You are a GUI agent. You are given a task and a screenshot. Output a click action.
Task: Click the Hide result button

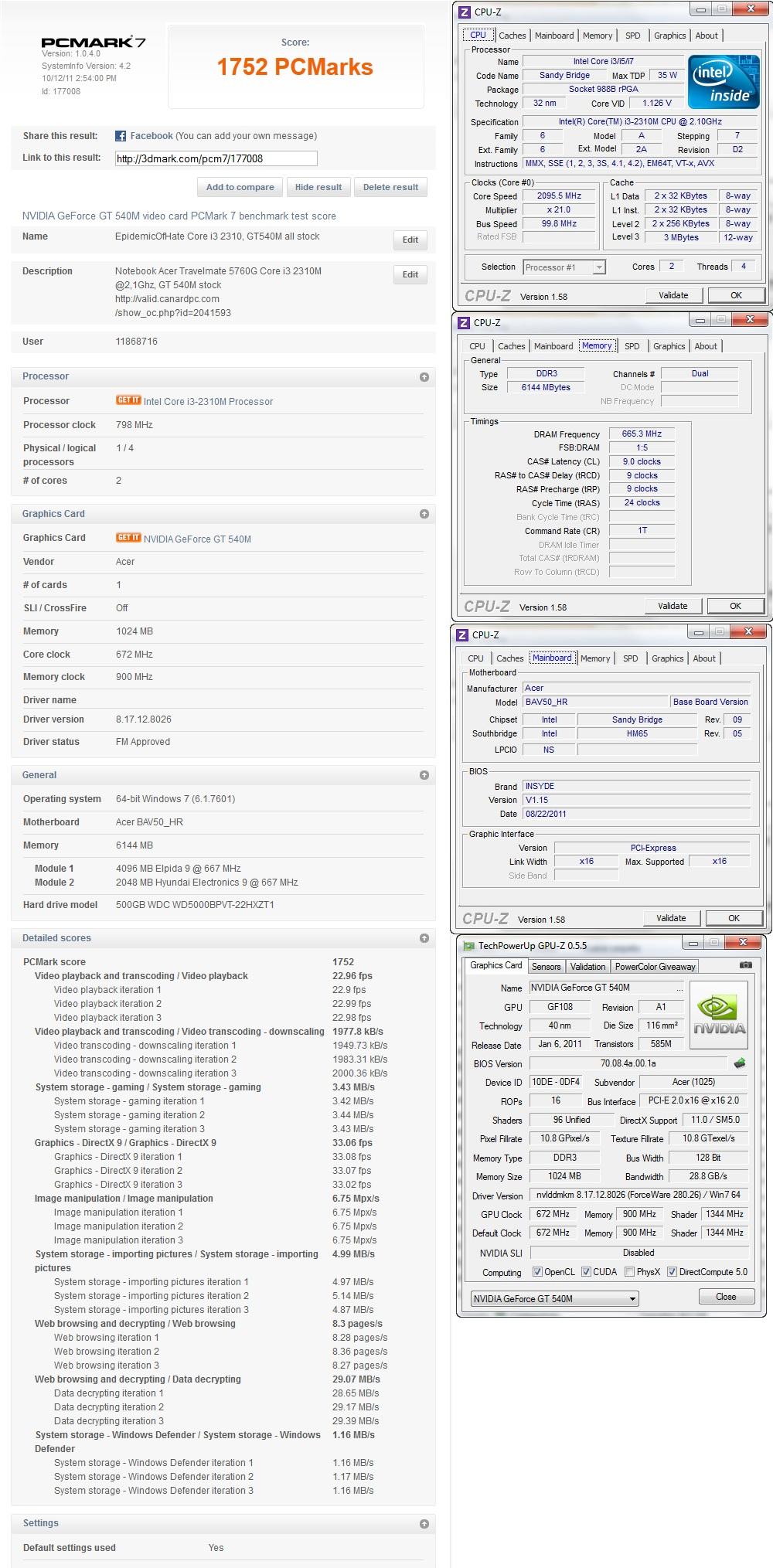coord(318,187)
